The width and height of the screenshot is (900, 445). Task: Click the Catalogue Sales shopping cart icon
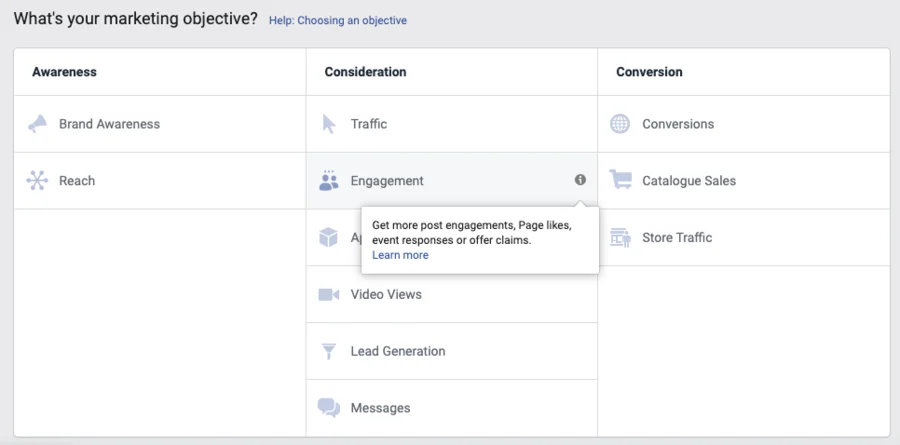[620, 181]
